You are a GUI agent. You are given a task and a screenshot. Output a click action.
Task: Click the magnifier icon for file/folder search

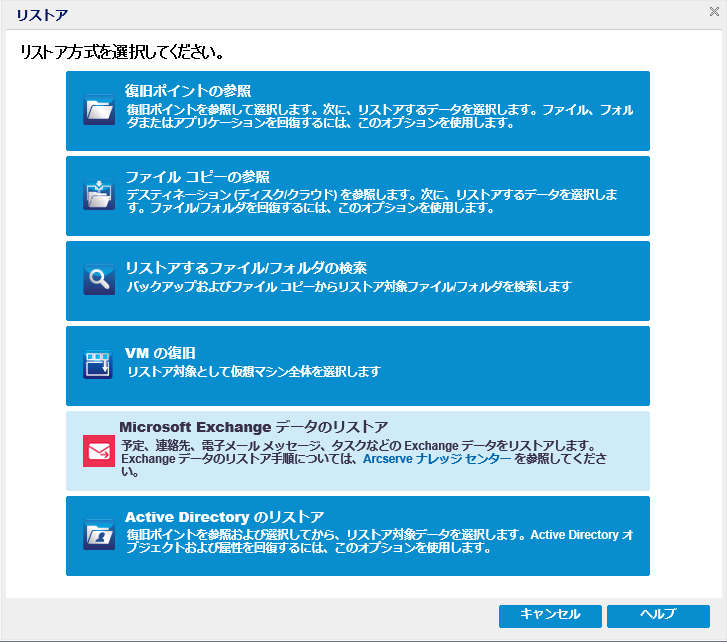(x=99, y=279)
